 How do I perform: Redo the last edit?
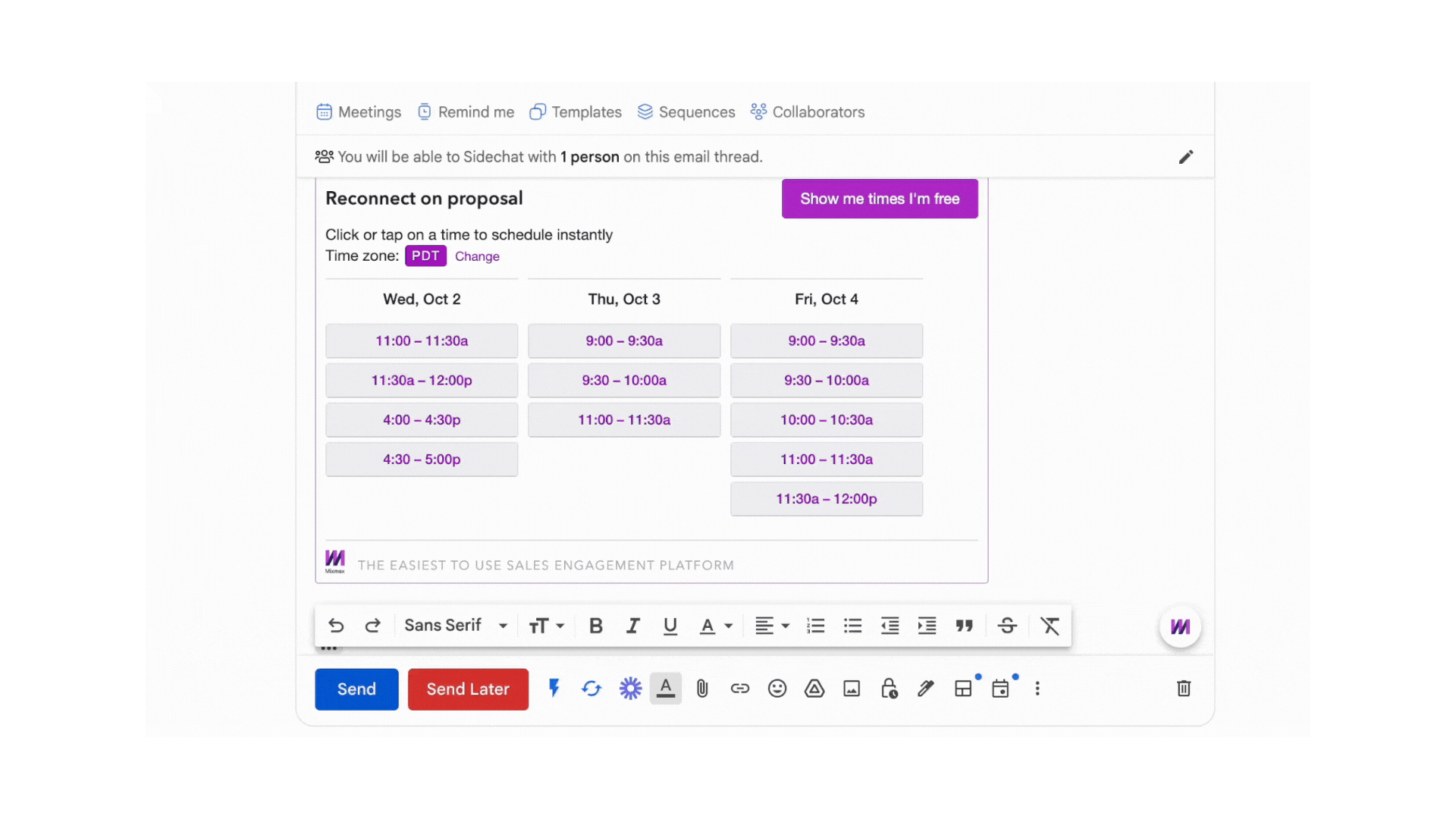pos(372,626)
